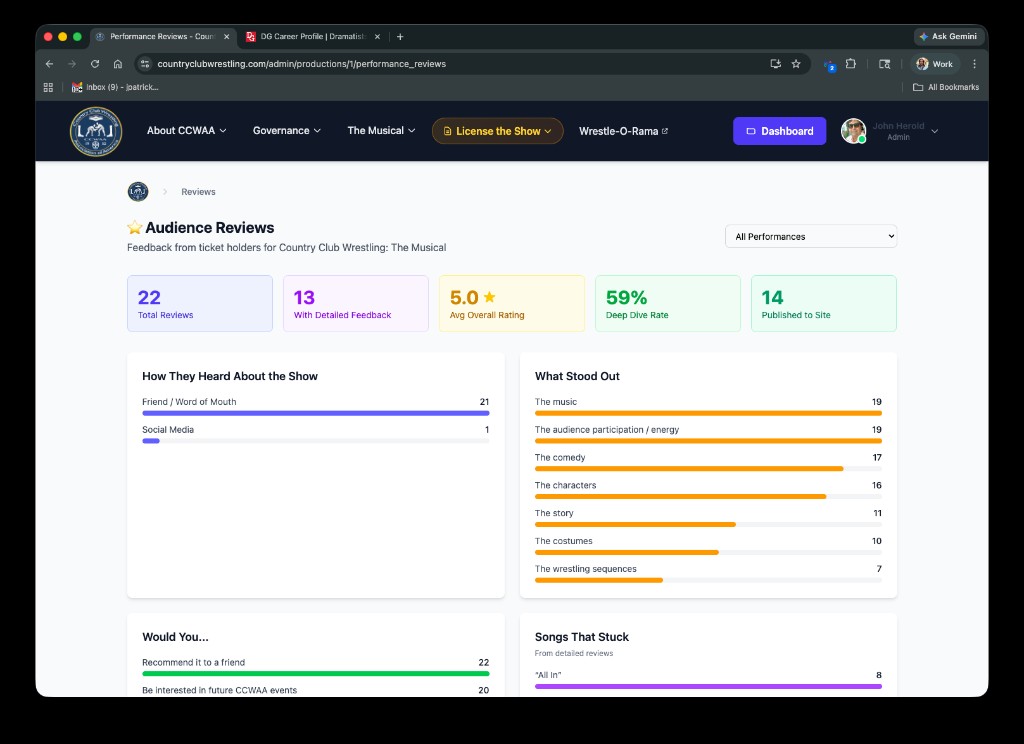Click the external link icon next to Wrestle-O-Rama

coord(664,130)
